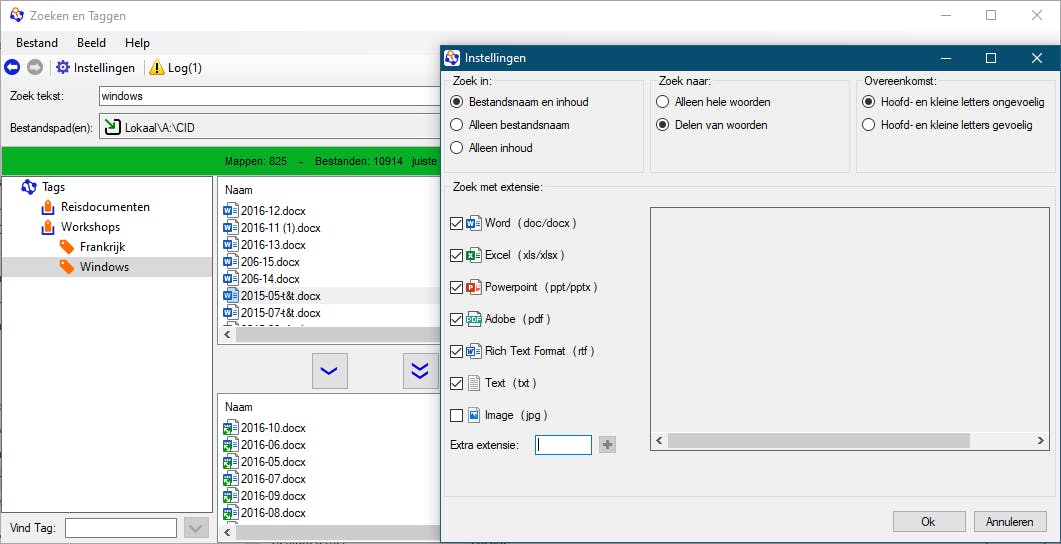Open the Bestand menu
Screen dimensions: 1061x544
click(x=37, y=43)
